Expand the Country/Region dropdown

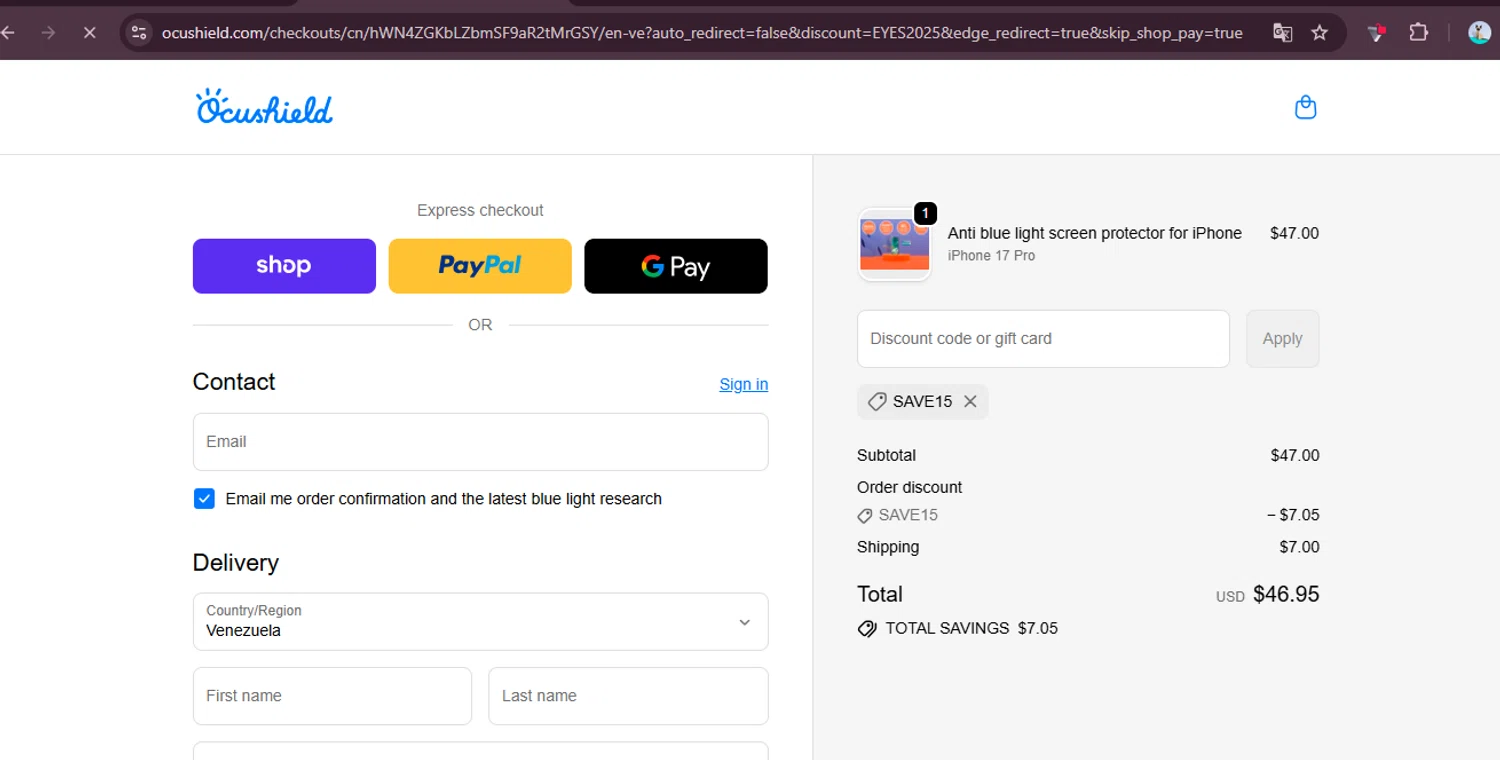pos(480,622)
